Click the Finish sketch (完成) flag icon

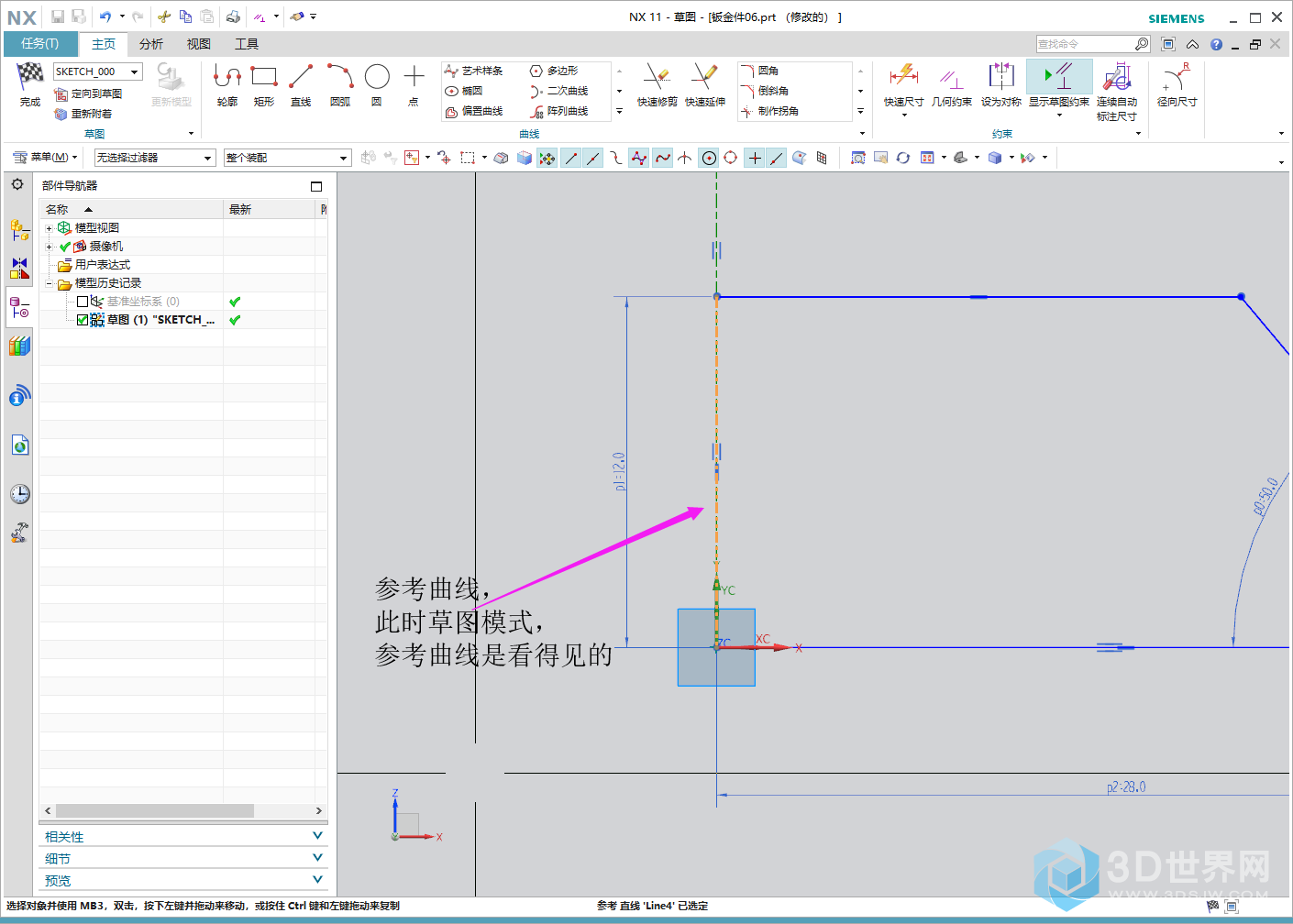pos(30,77)
